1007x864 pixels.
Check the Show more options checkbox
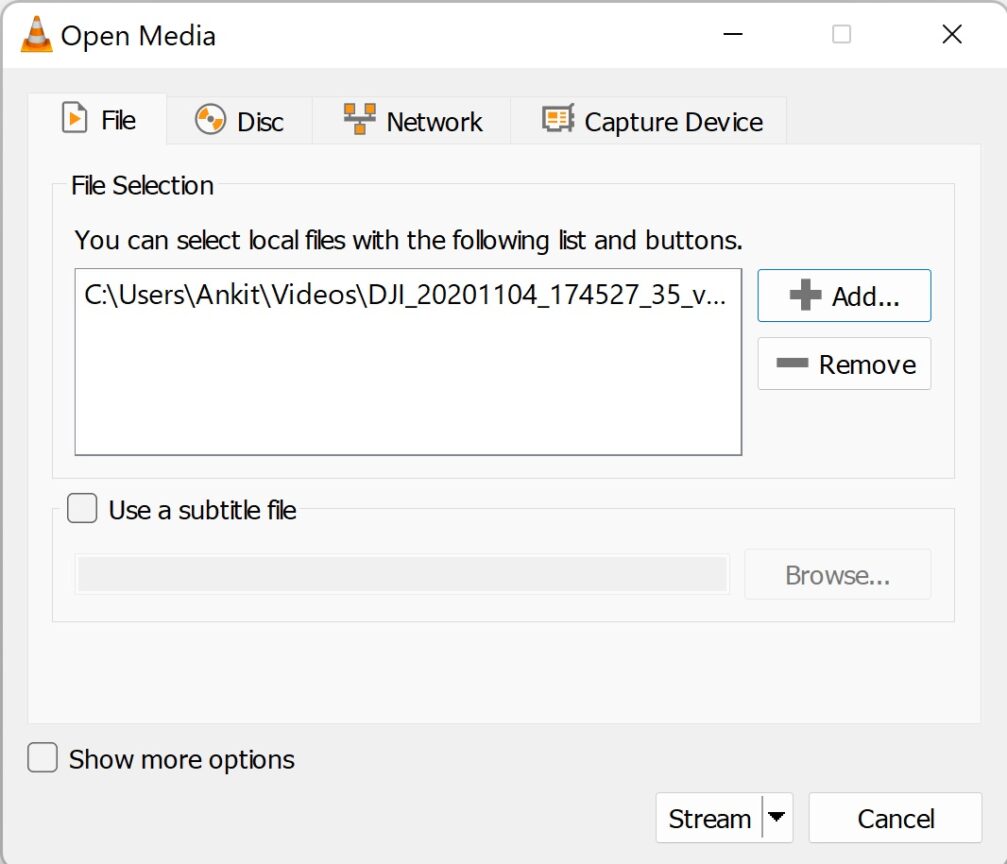coord(42,758)
